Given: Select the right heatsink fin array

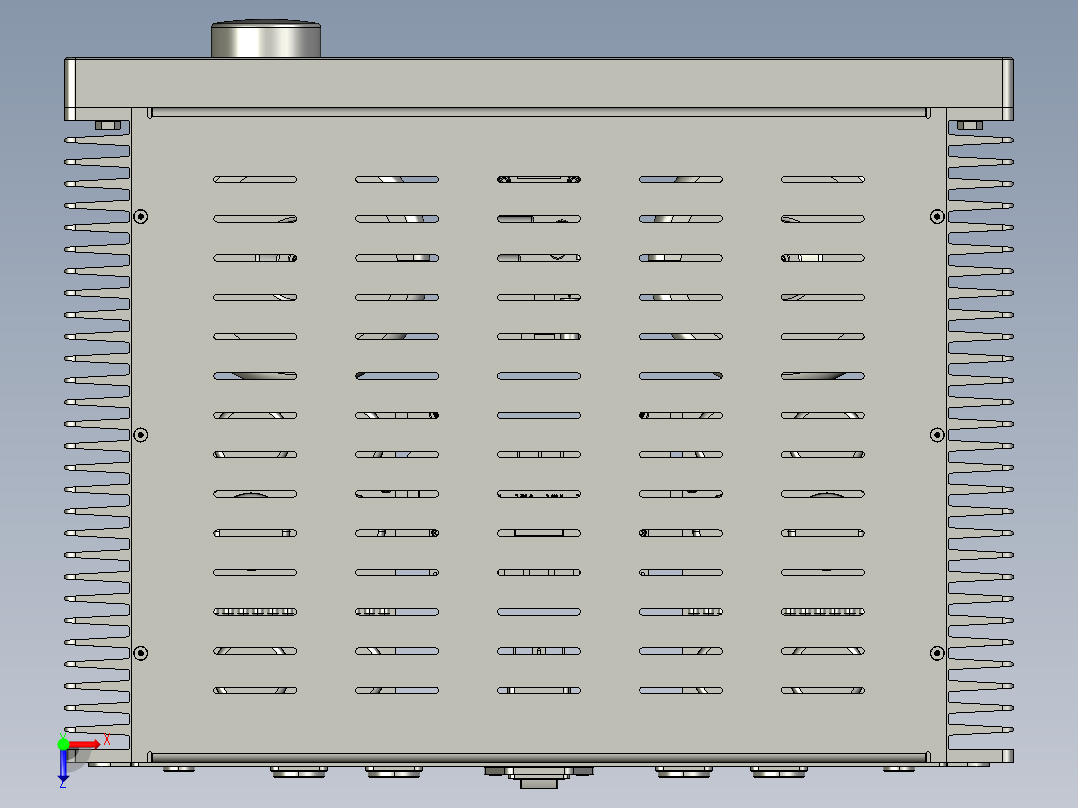Looking at the screenshot, I should (x=980, y=440).
